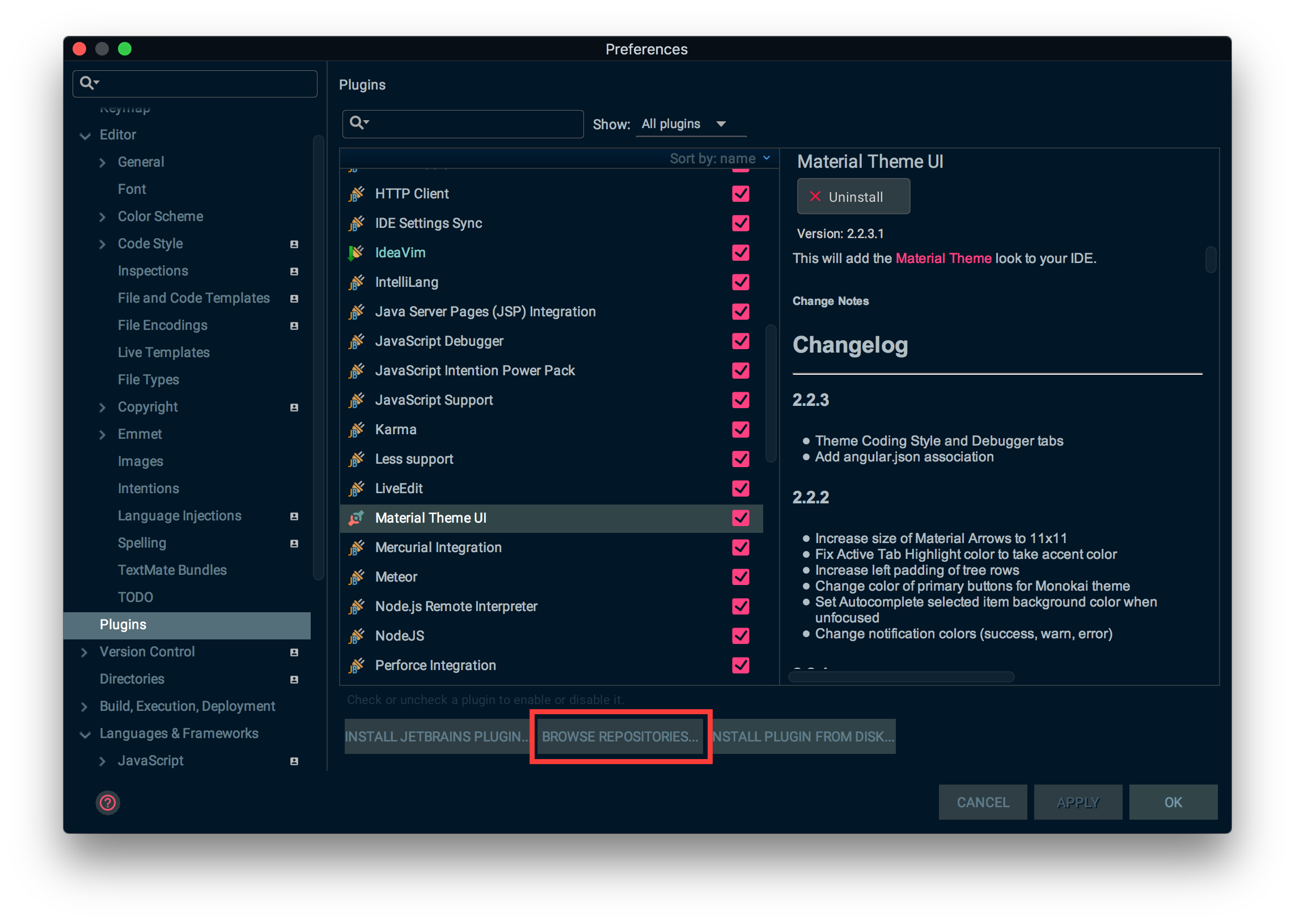
Task: Expand the Color Scheme tree node
Action: click(103, 217)
